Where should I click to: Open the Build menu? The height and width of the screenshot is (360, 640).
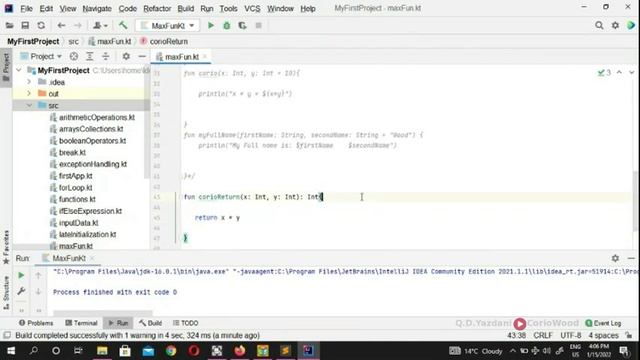pos(186,8)
